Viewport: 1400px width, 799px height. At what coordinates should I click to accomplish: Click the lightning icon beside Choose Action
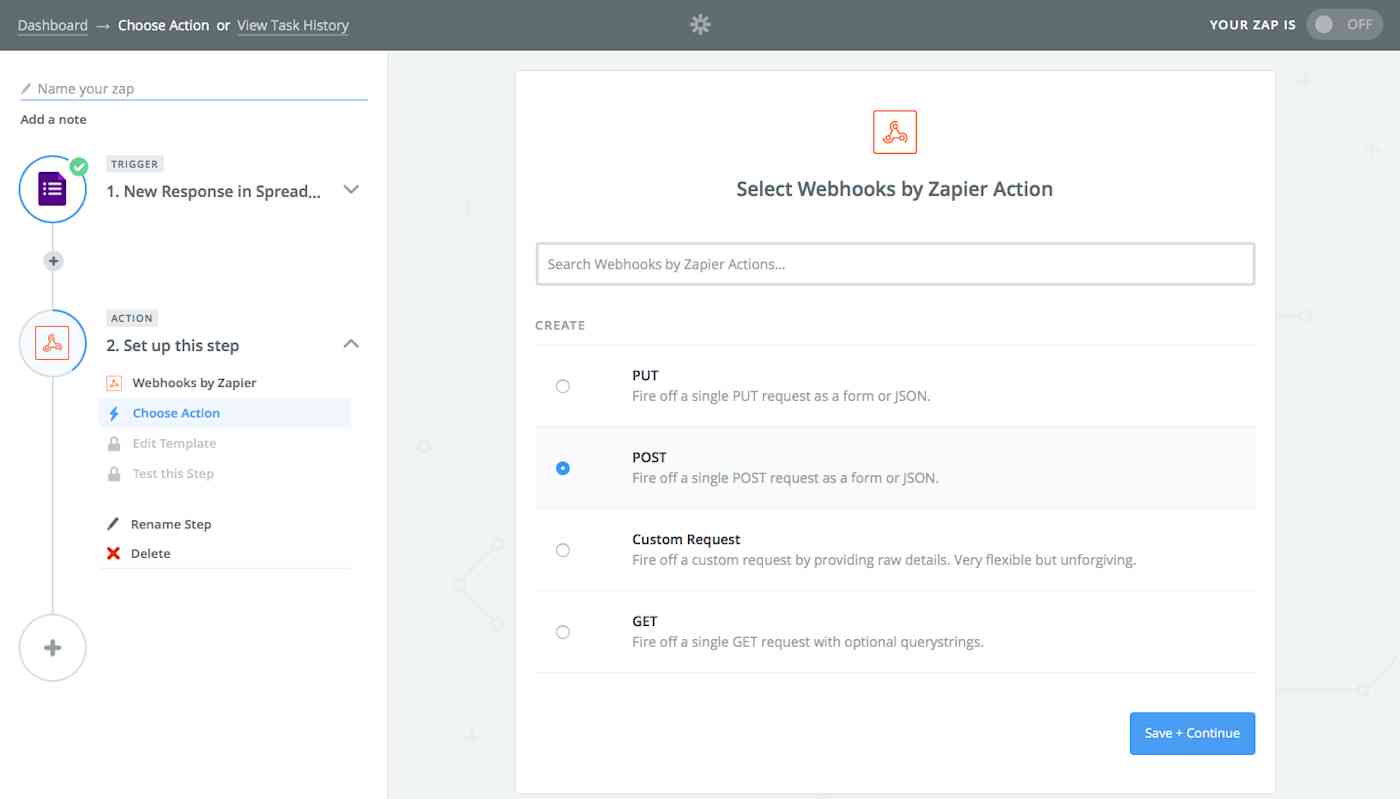click(x=113, y=412)
